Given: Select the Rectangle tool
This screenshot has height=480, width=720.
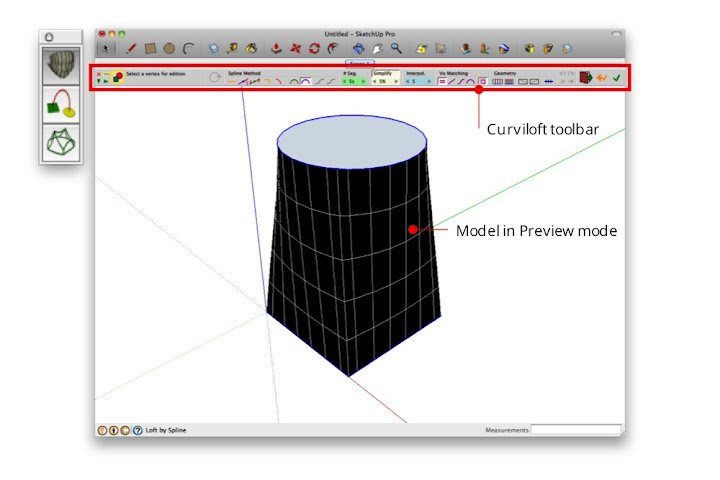Looking at the screenshot, I should click(150, 47).
